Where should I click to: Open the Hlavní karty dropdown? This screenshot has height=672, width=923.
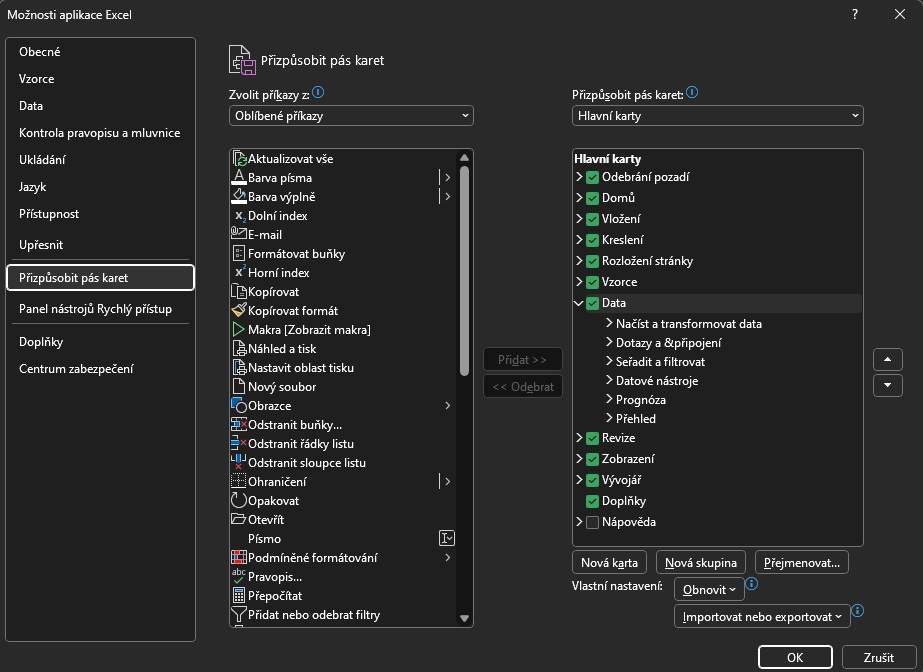(718, 116)
